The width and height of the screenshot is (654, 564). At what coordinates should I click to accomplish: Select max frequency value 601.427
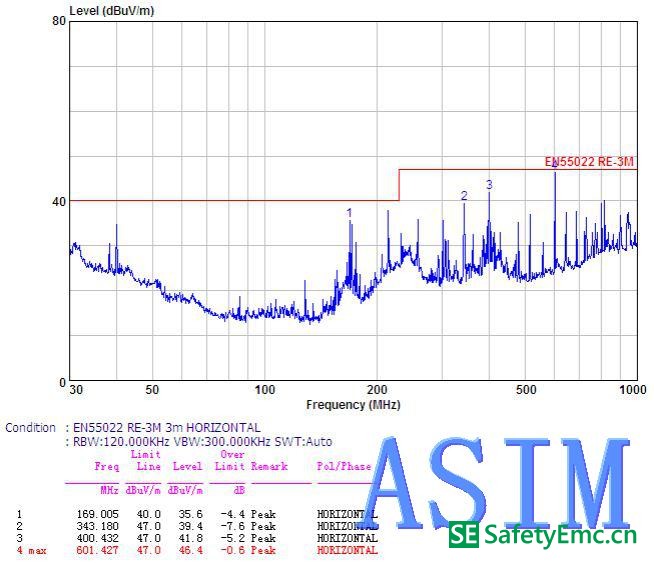[97, 550]
